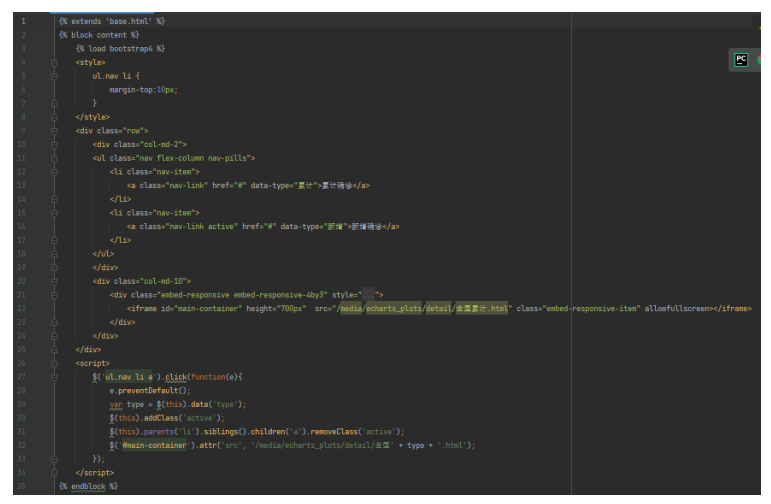Click the </ul> closing fold marker
The image size is (771, 504).
coord(55,254)
